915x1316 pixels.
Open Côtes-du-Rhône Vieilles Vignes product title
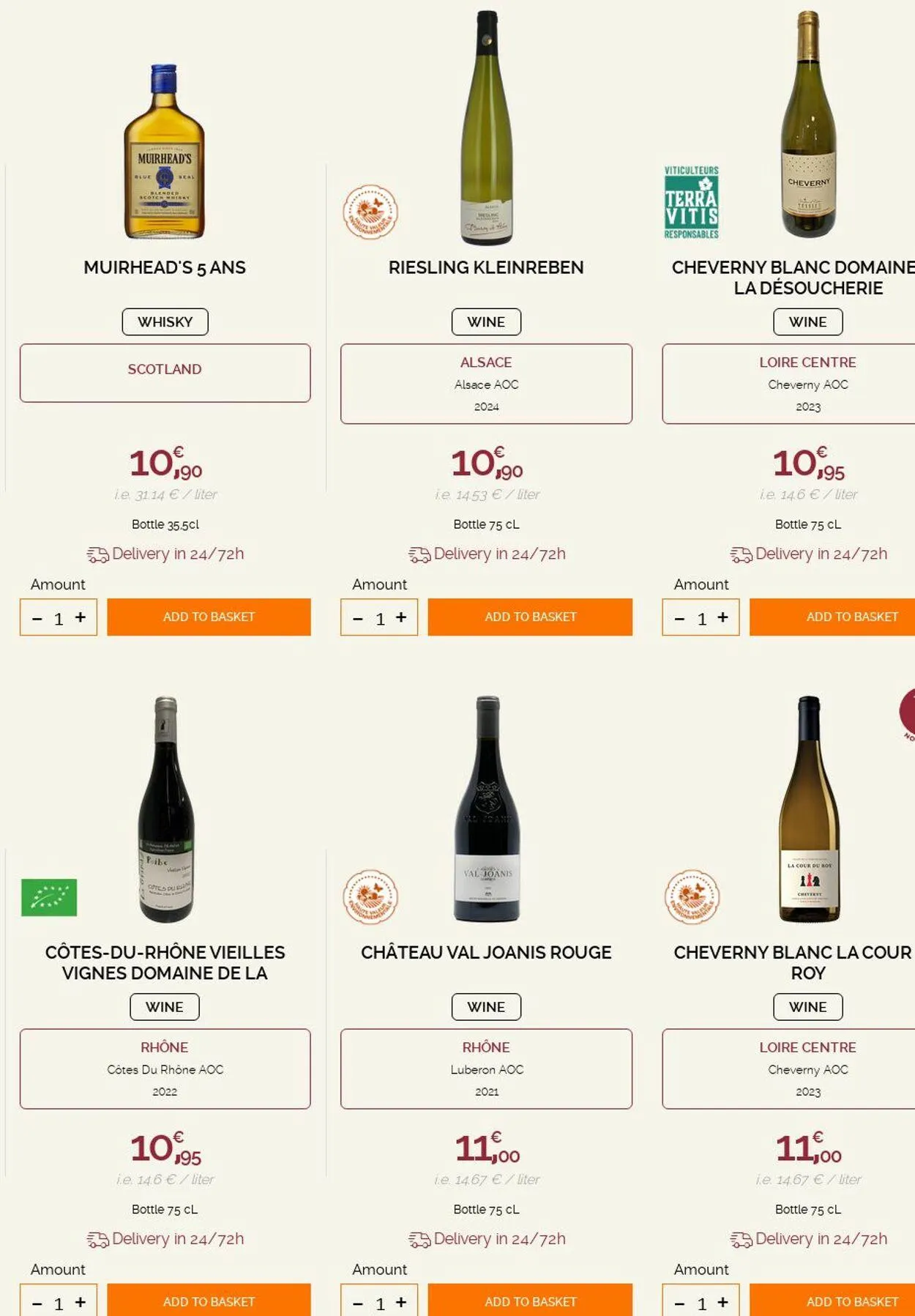coord(165,962)
